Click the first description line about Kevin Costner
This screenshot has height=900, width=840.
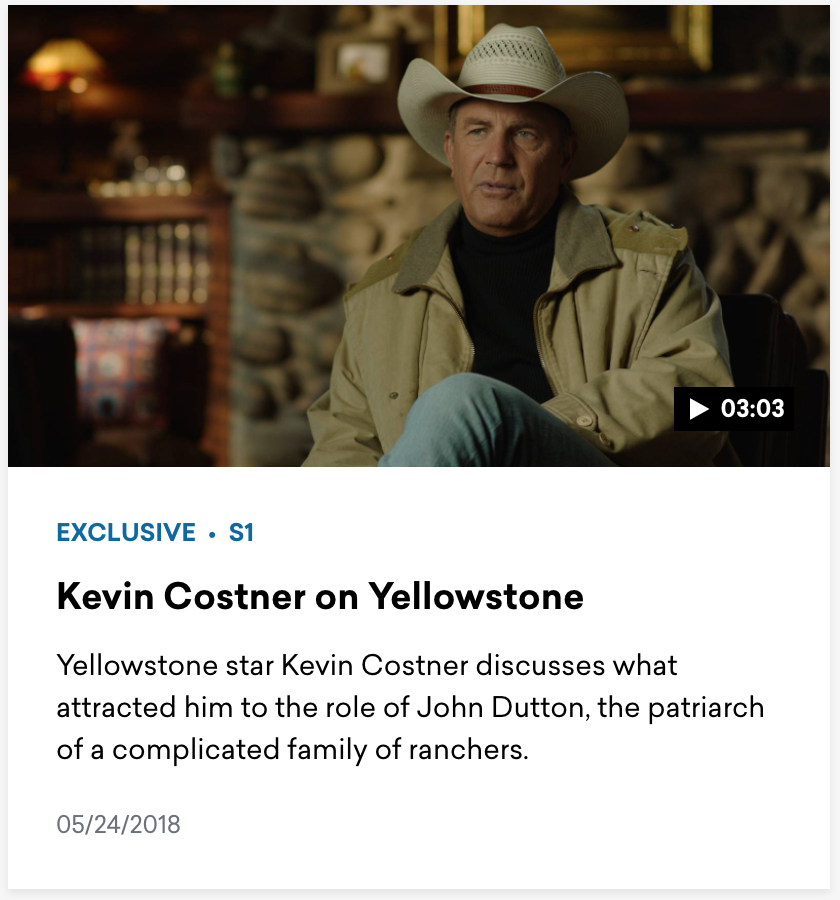point(367,666)
